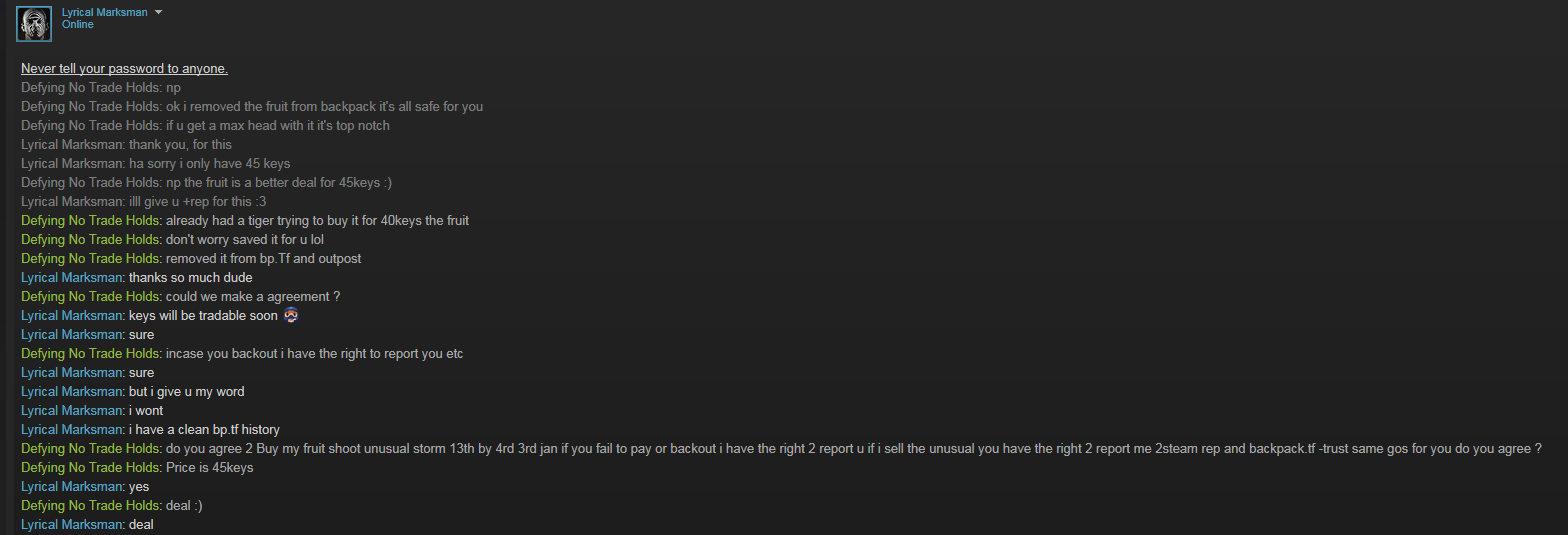Open the dropdown arrow beside Lyrical Marksman

point(158,12)
